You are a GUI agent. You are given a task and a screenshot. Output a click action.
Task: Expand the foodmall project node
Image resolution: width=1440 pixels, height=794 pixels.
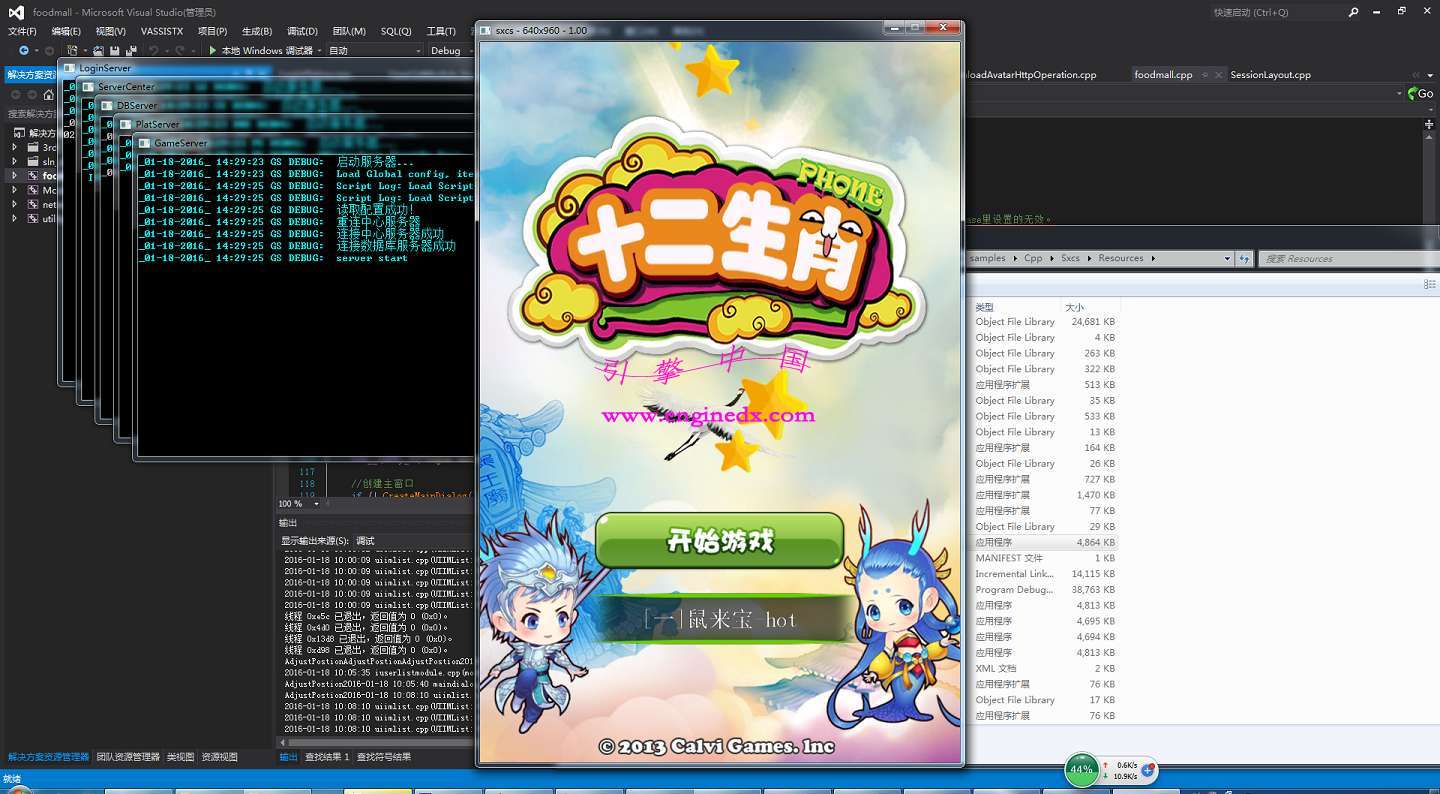click(14, 175)
